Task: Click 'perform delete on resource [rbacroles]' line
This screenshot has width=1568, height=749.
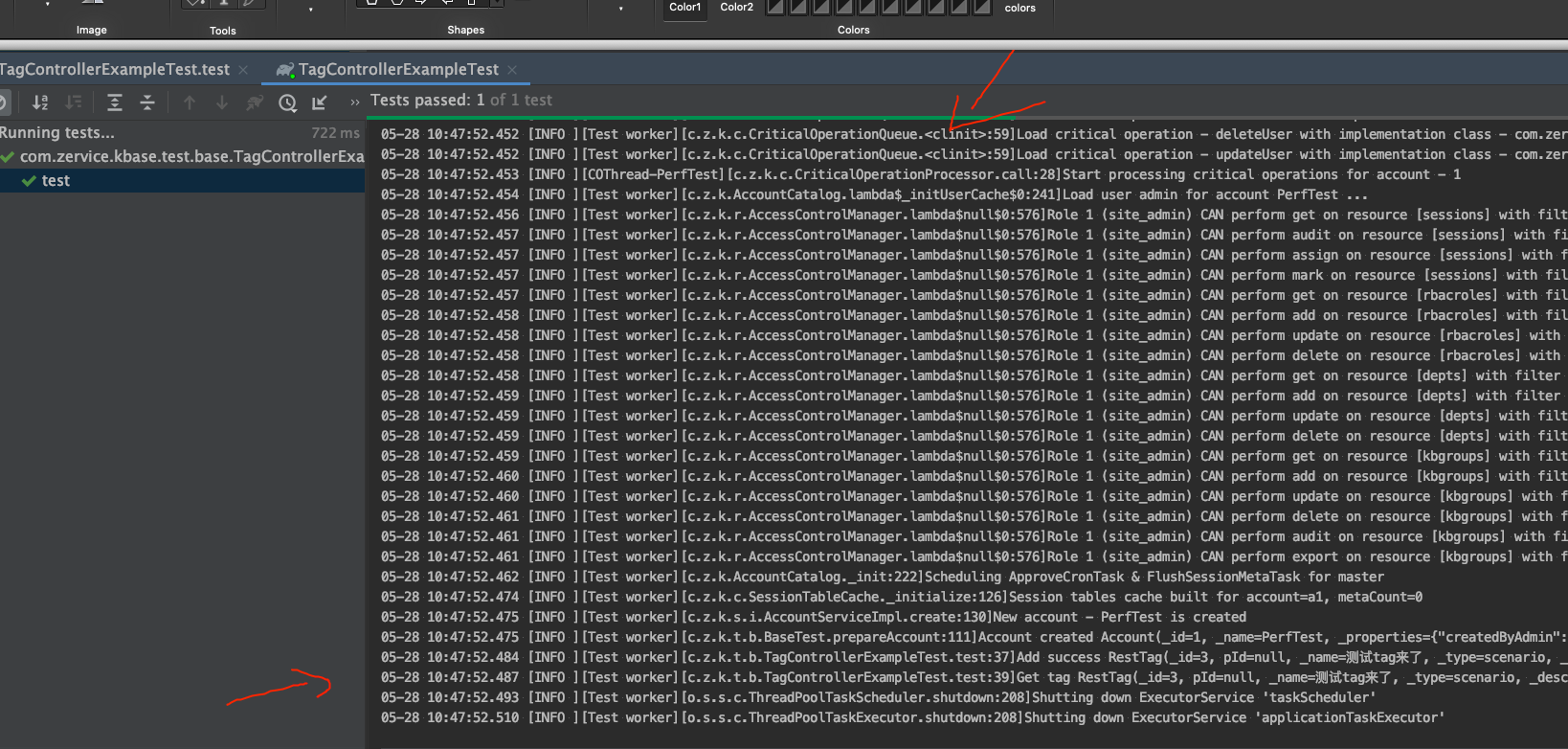Action: click(974, 355)
